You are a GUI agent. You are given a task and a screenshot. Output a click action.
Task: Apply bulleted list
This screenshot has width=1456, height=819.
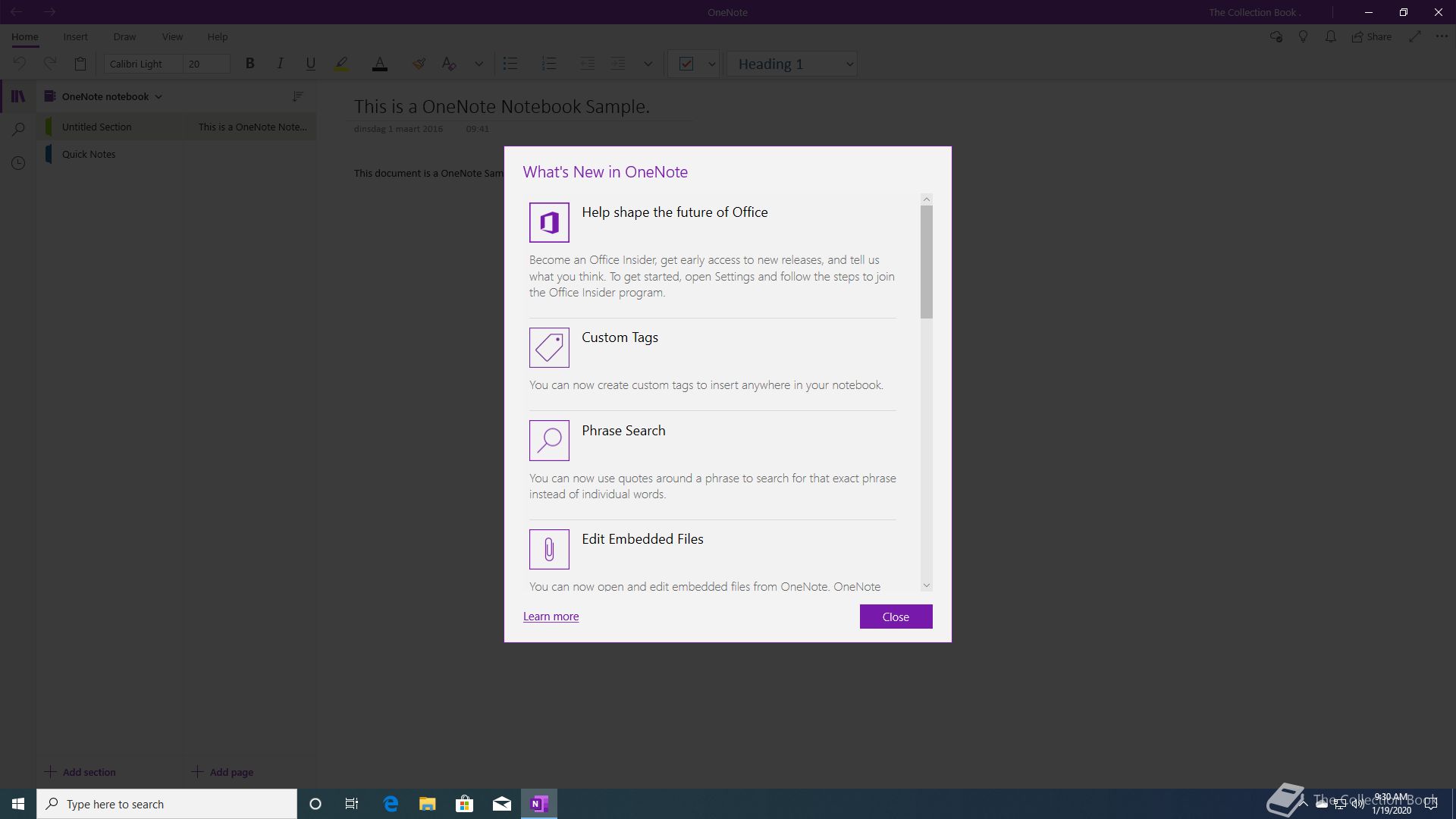coord(510,64)
